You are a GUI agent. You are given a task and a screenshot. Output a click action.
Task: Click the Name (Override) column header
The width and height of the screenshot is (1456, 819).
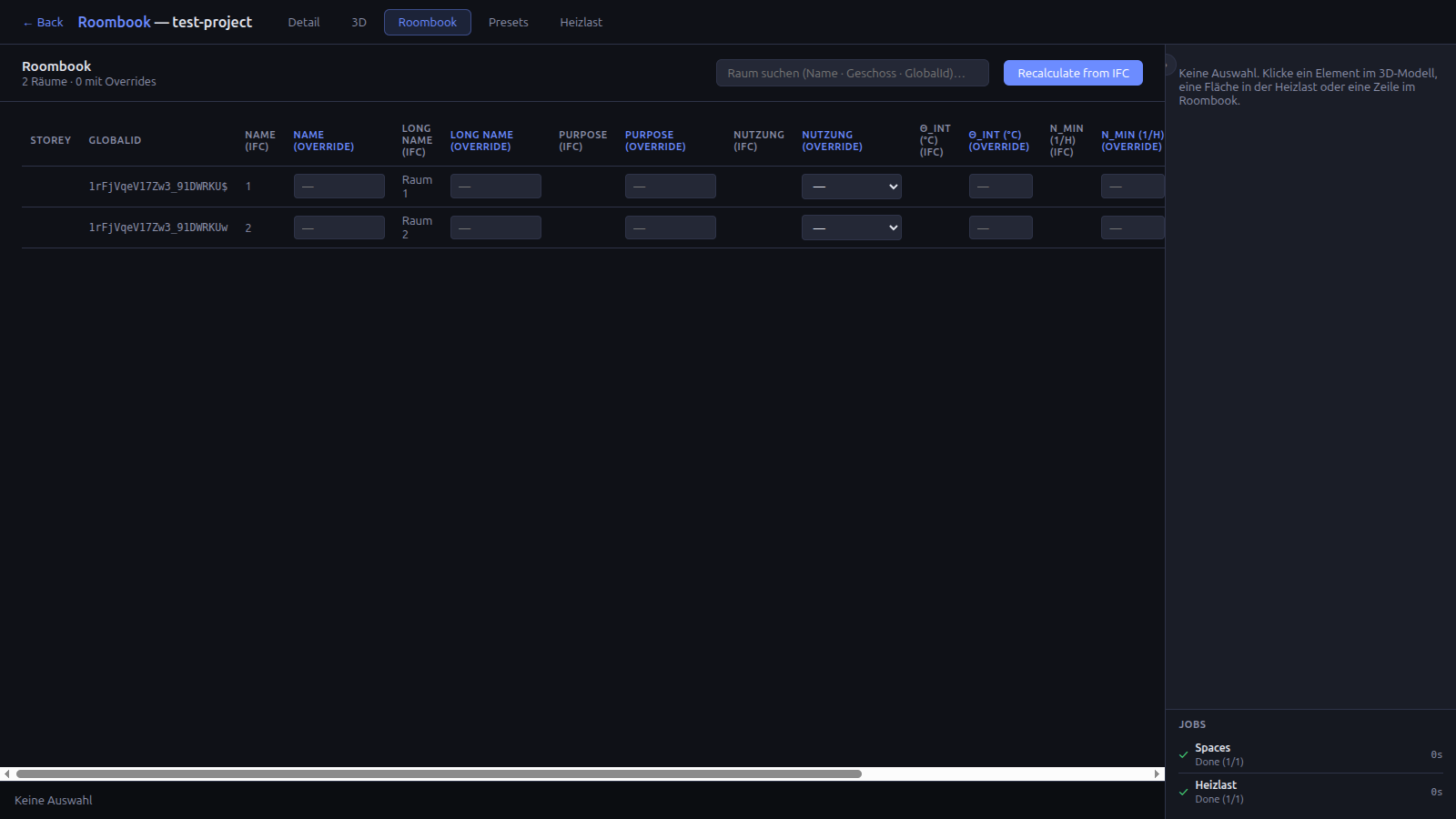323,140
